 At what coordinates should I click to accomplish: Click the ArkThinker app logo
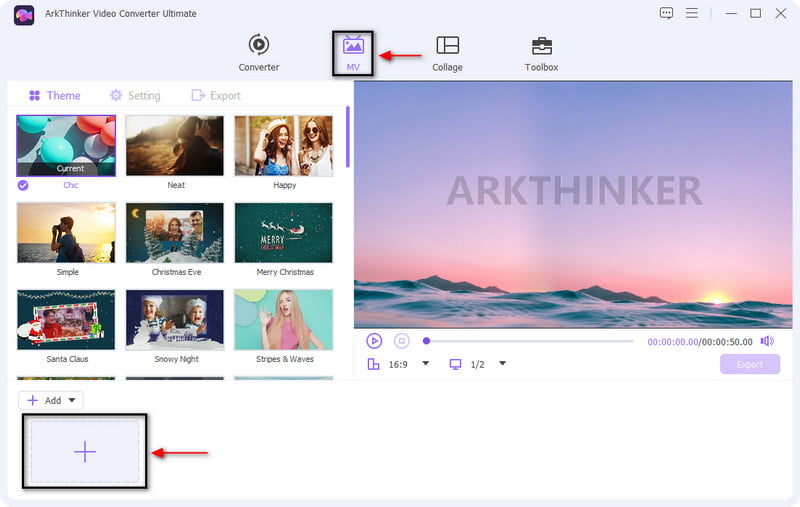tap(24, 15)
